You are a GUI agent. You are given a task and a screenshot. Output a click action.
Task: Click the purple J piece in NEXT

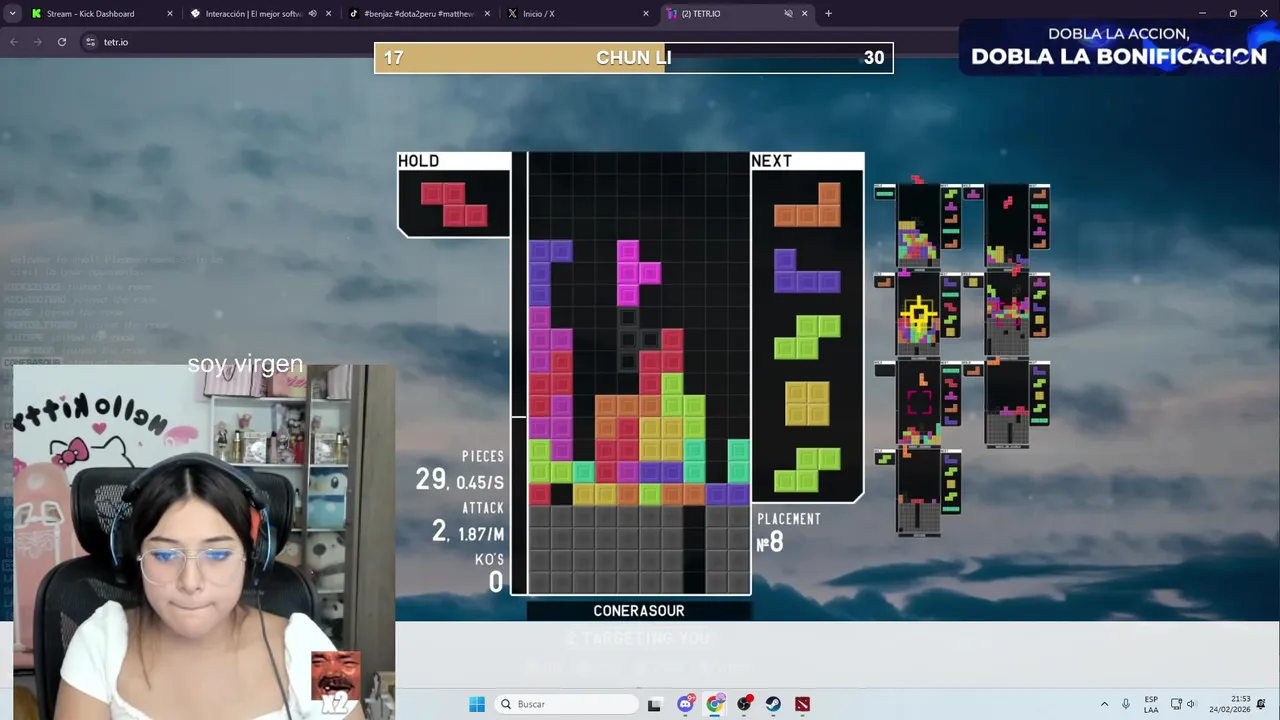(x=807, y=271)
